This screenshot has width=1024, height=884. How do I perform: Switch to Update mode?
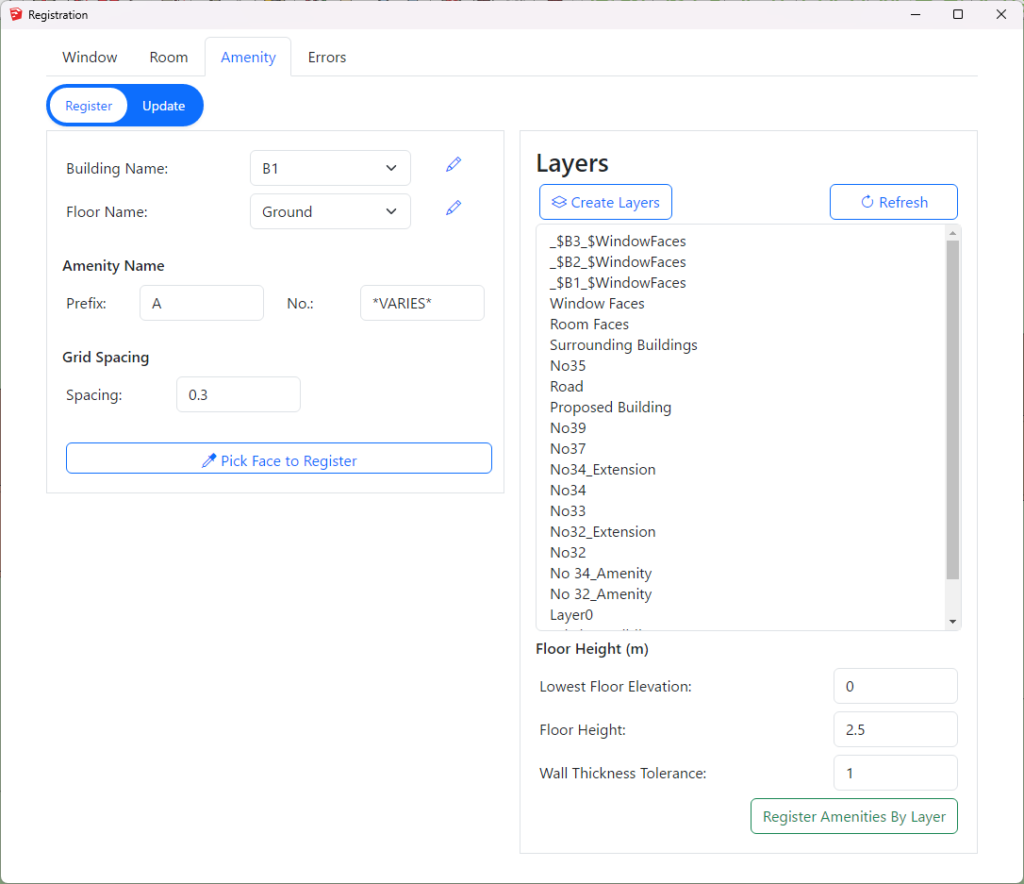[x=163, y=106]
